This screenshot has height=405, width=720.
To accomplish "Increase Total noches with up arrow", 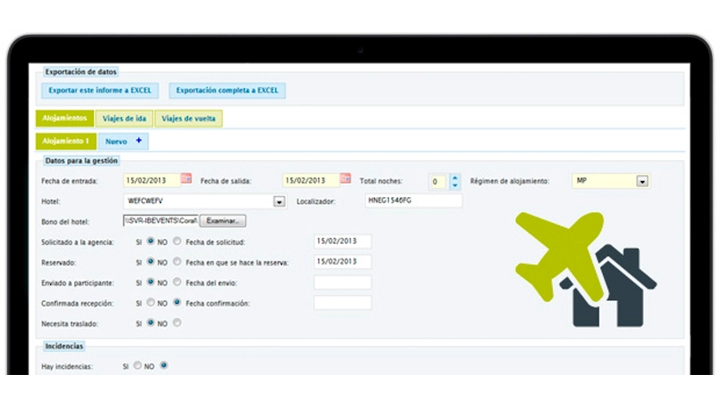I will [455, 177].
